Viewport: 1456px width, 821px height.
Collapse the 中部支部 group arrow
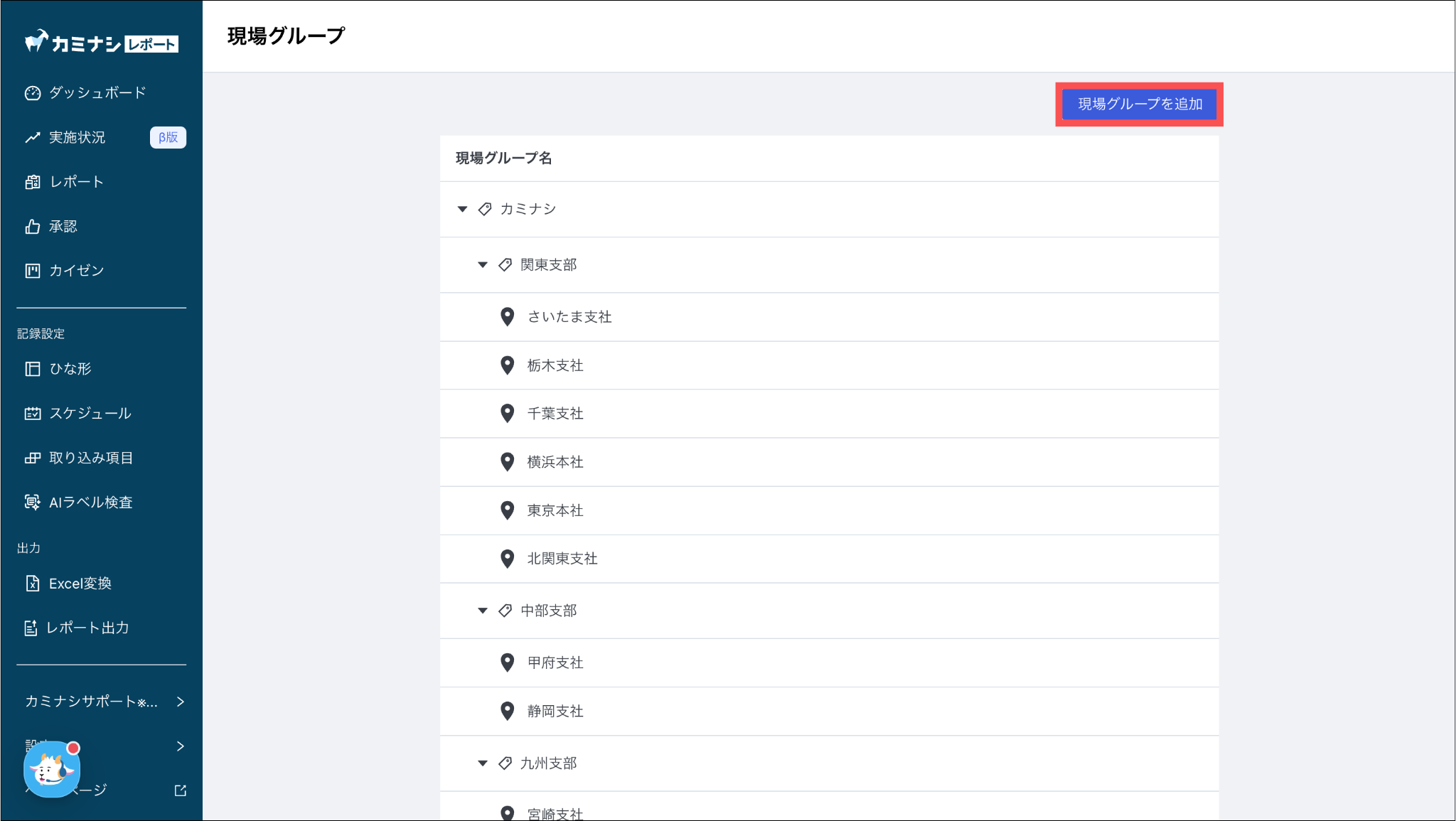pyautogui.click(x=483, y=611)
